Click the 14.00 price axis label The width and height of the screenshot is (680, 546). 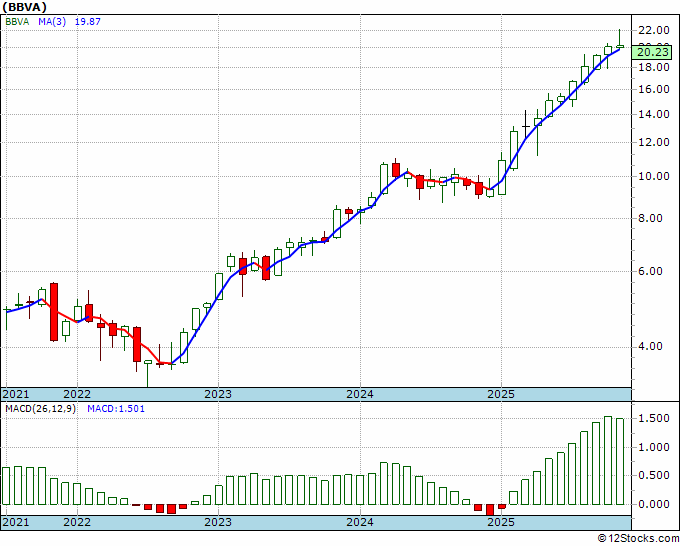[654, 114]
